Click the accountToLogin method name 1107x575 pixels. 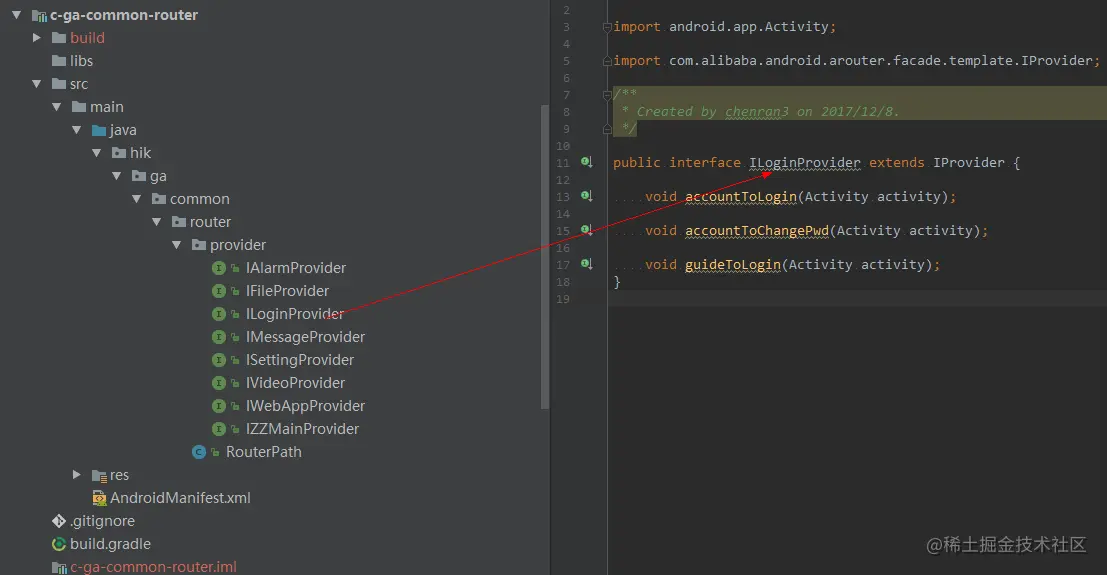click(741, 196)
